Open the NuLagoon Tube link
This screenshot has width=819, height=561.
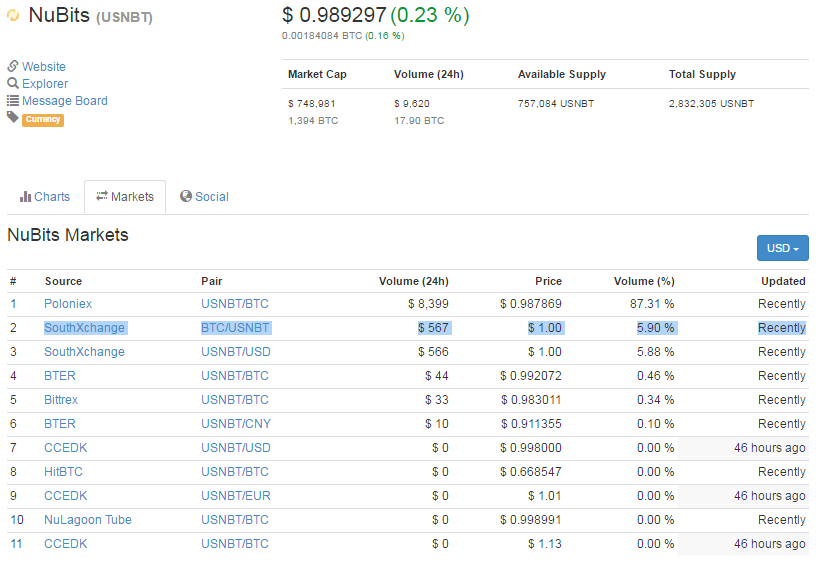pos(88,520)
